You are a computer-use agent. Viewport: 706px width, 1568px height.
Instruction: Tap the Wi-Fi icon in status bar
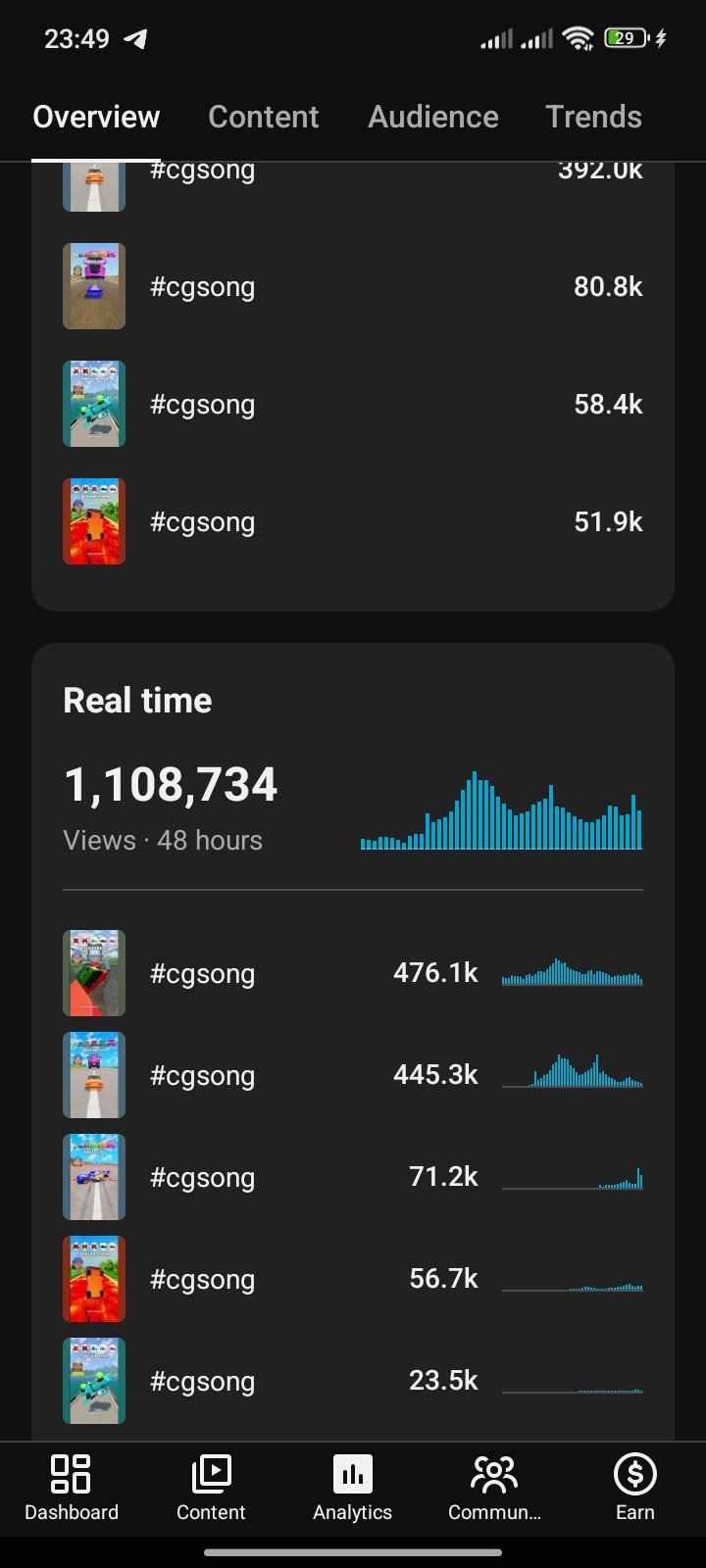point(579,38)
